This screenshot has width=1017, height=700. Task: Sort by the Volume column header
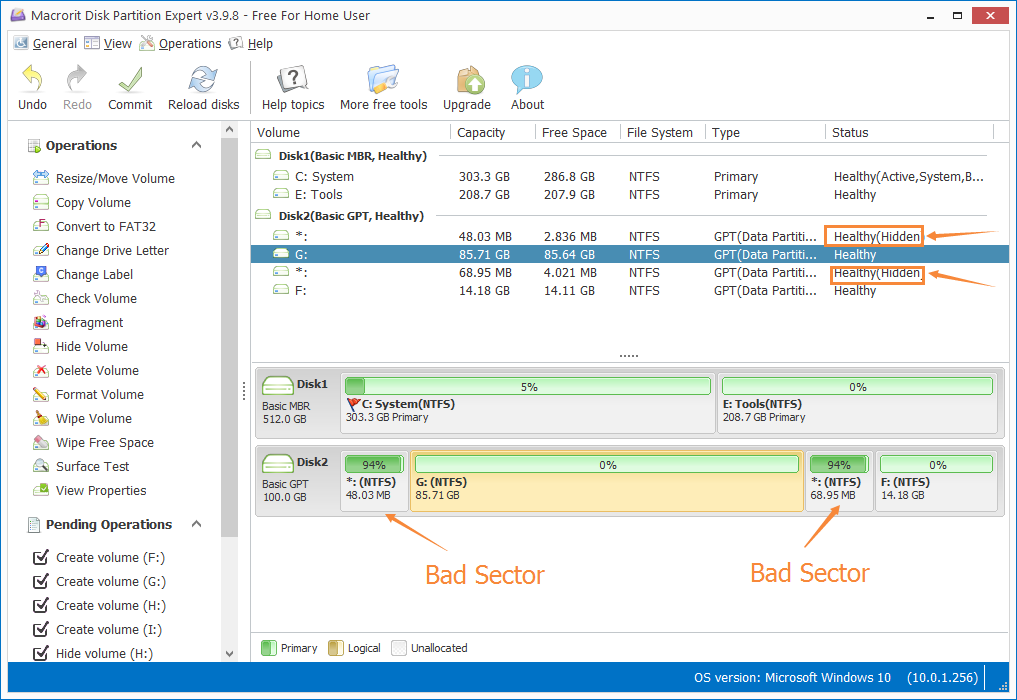pos(351,132)
